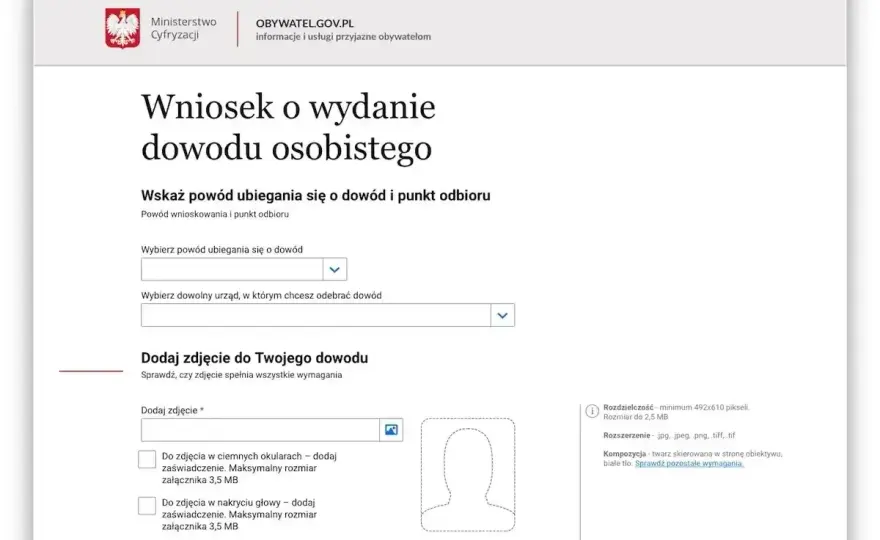Click the Ministerstwo Cyfryzacji header text
Screen dimensions: 880x540
click(184, 28)
